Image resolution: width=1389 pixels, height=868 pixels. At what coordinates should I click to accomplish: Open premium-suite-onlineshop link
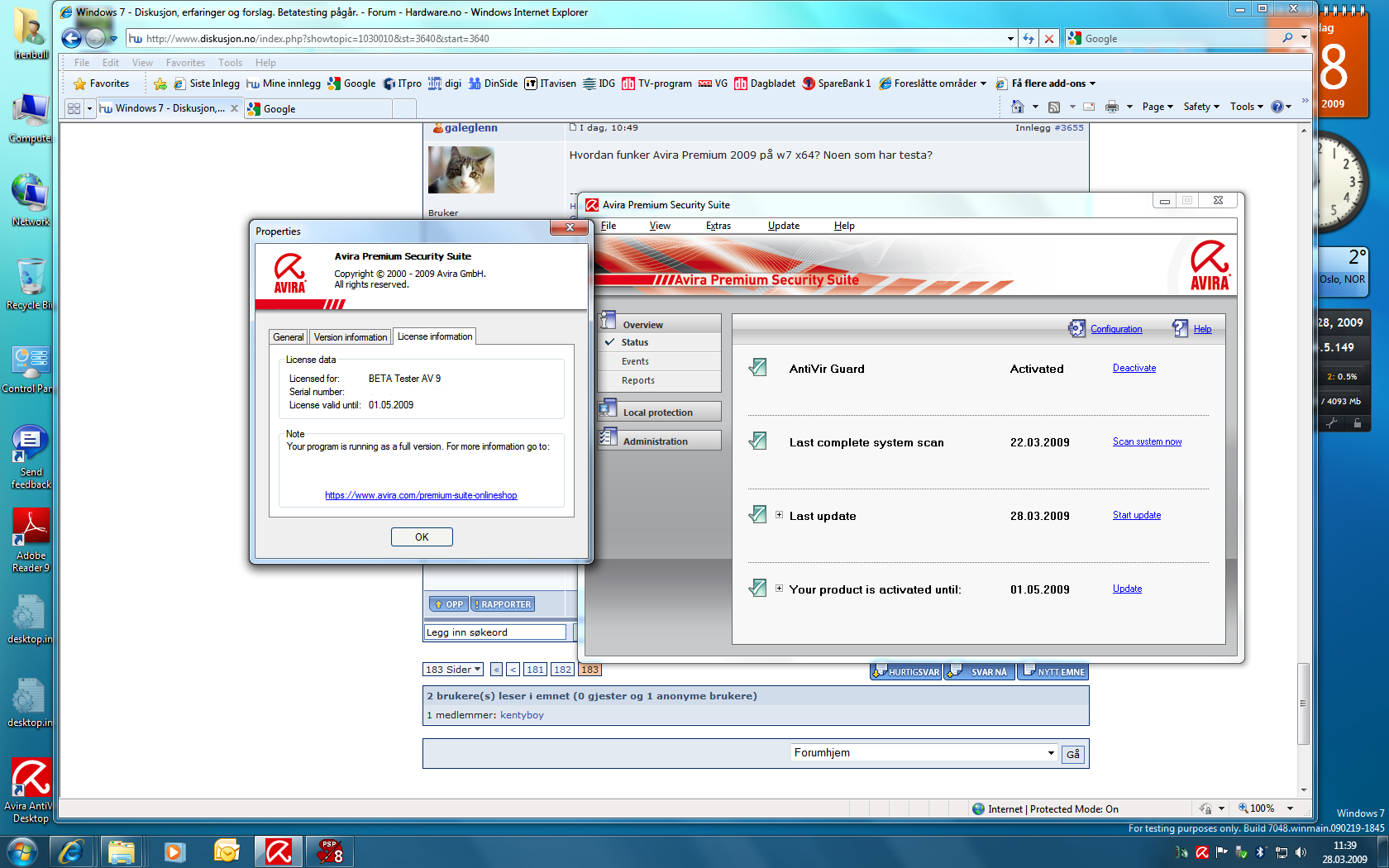point(421,495)
